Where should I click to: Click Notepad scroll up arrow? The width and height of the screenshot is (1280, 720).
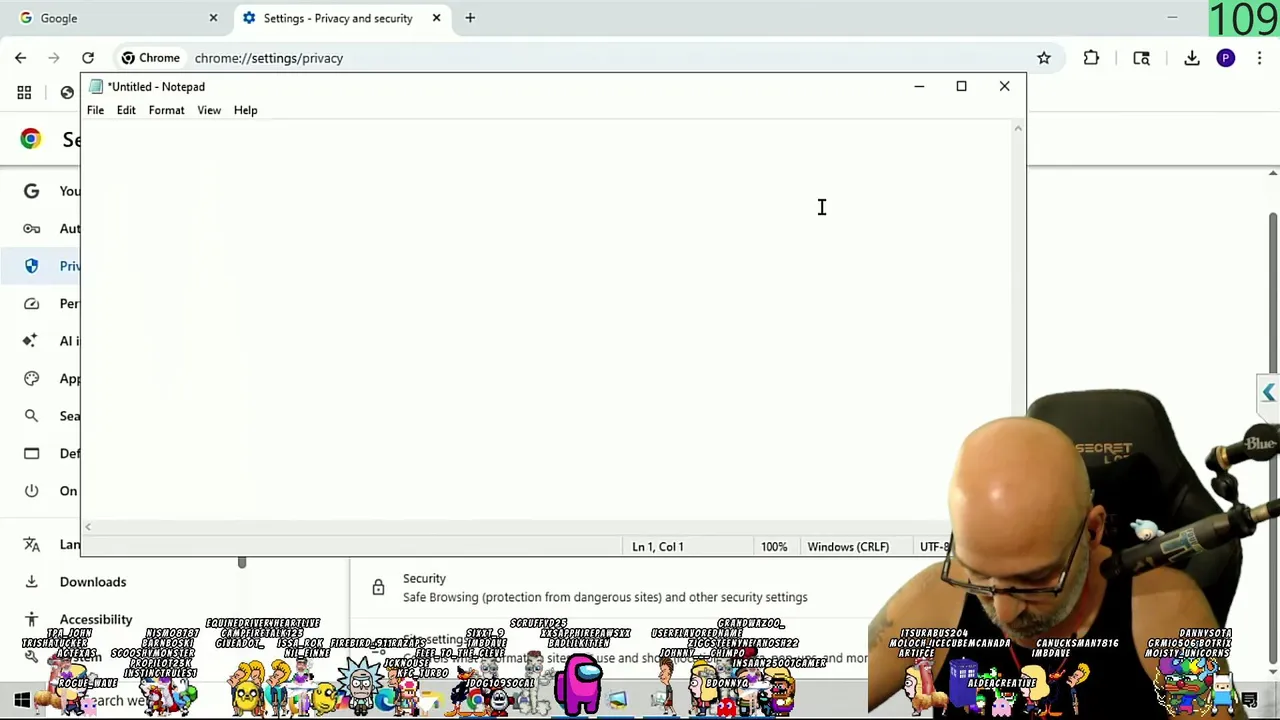pyautogui.click(x=1018, y=128)
